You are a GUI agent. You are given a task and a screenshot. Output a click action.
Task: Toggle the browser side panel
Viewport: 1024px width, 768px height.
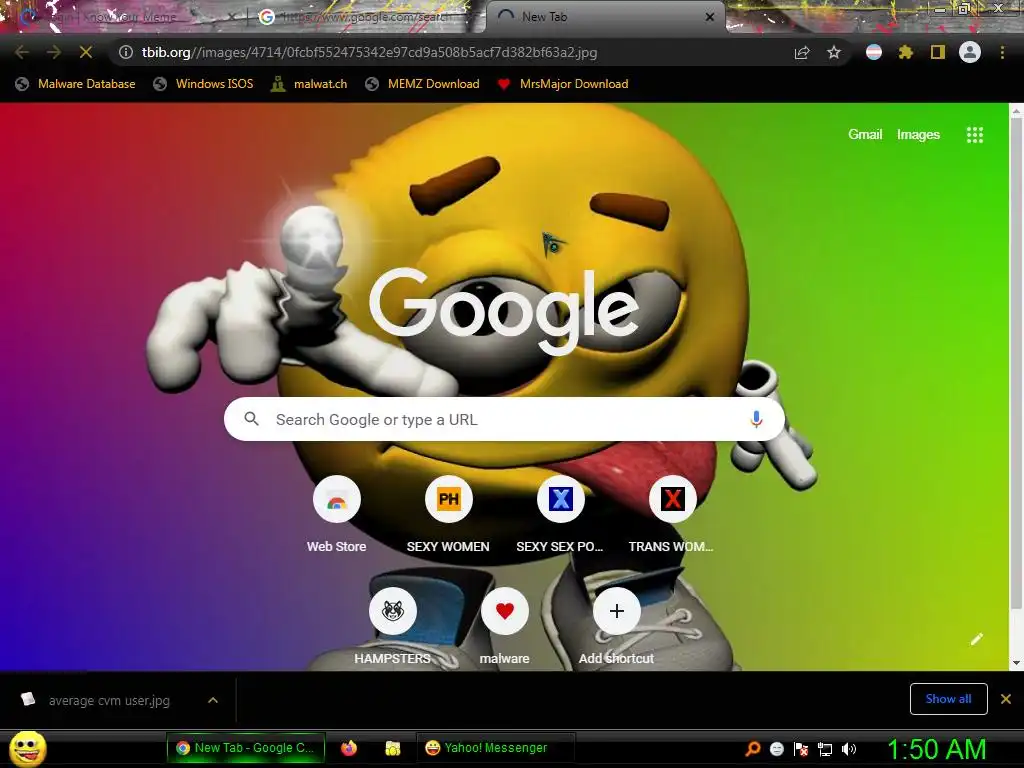pos(938,52)
